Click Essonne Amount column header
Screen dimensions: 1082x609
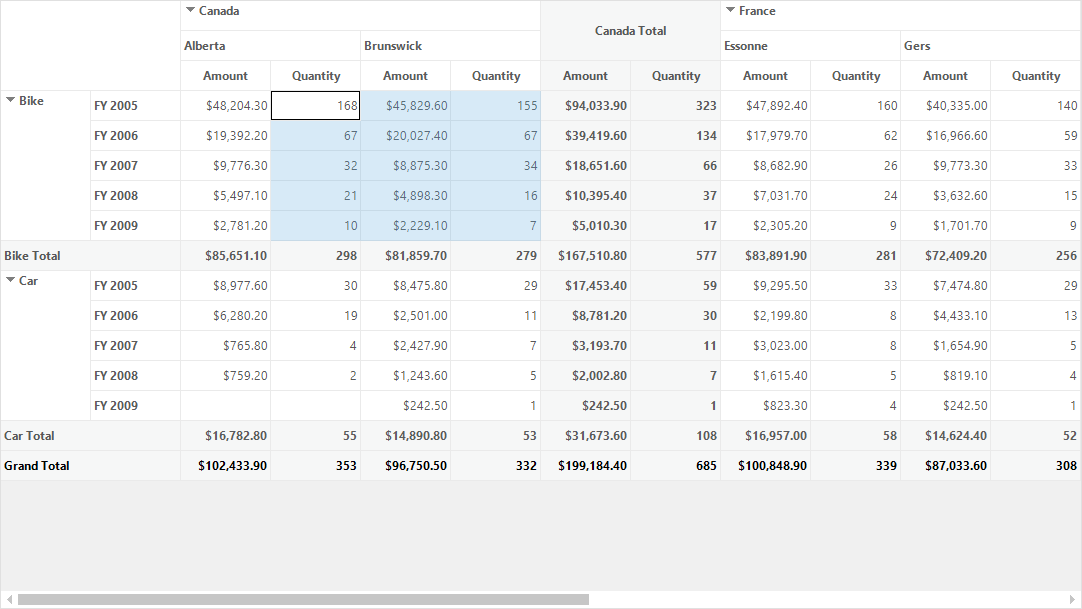pos(766,76)
